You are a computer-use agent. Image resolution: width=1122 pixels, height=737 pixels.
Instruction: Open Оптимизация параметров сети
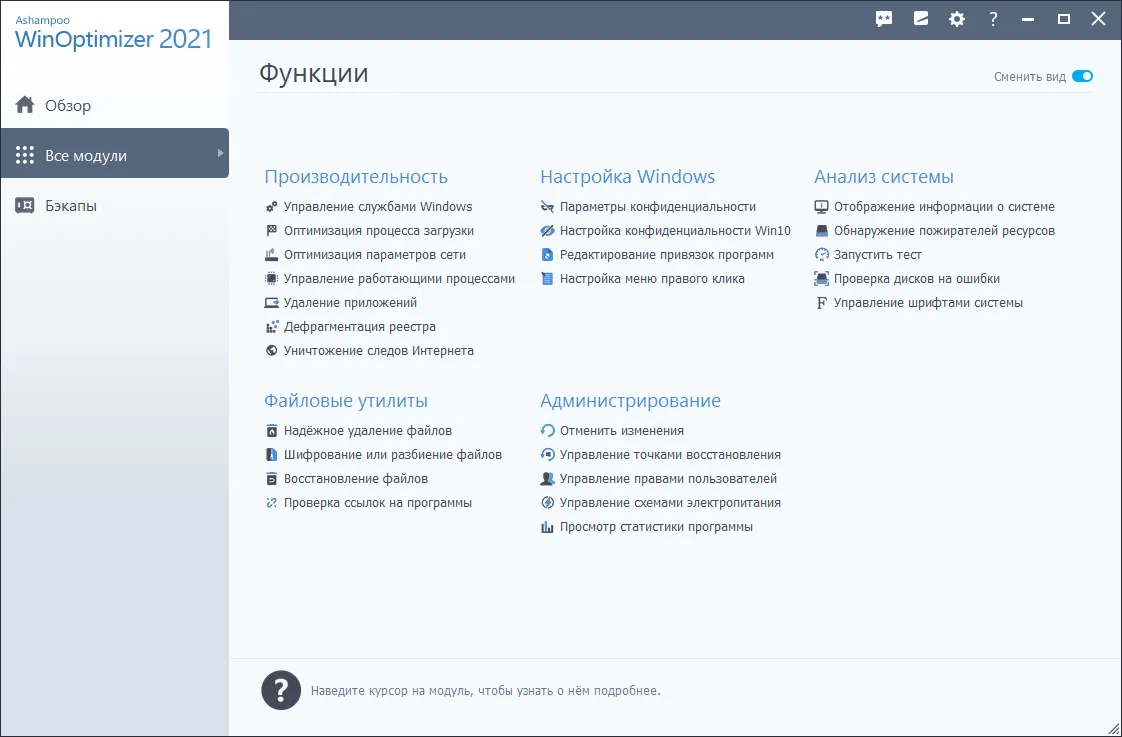375,255
